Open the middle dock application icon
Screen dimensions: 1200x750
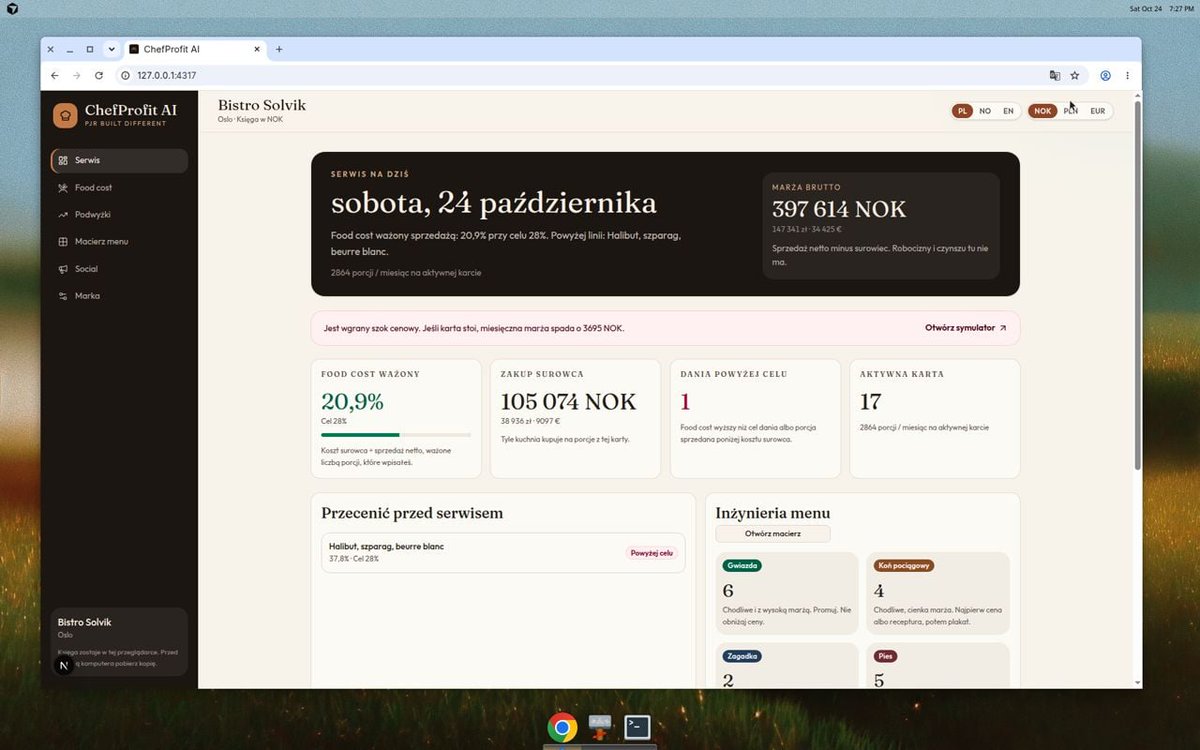tap(600, 727)
